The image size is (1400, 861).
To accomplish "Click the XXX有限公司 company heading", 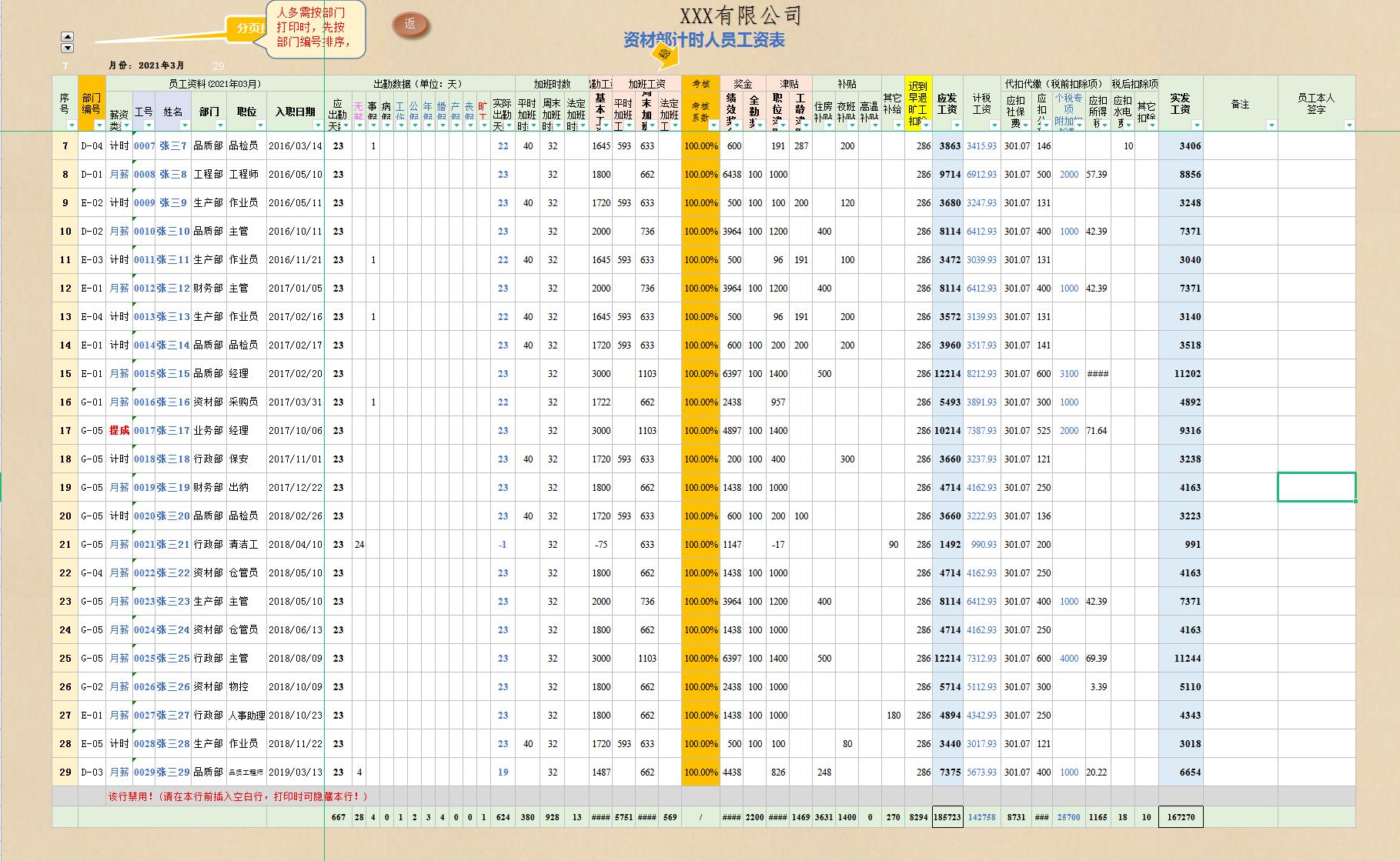I will pyautogui.click(x=741, y=15).
